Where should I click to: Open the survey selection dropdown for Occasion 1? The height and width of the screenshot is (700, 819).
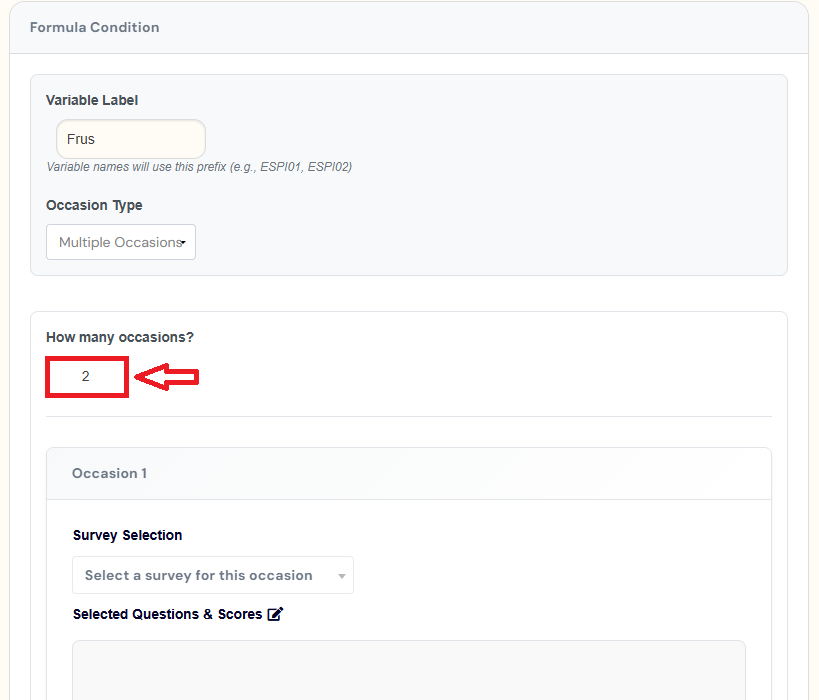click(x=212, y=575)
